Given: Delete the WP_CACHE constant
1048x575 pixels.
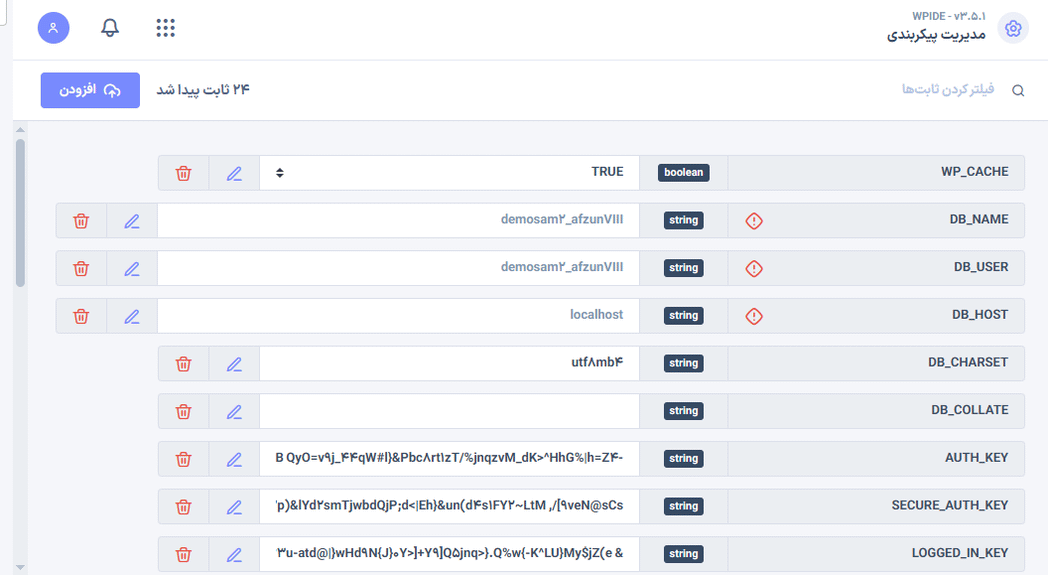Looking at the screenshot, I should pyautogui.click(x=183, y=173).
